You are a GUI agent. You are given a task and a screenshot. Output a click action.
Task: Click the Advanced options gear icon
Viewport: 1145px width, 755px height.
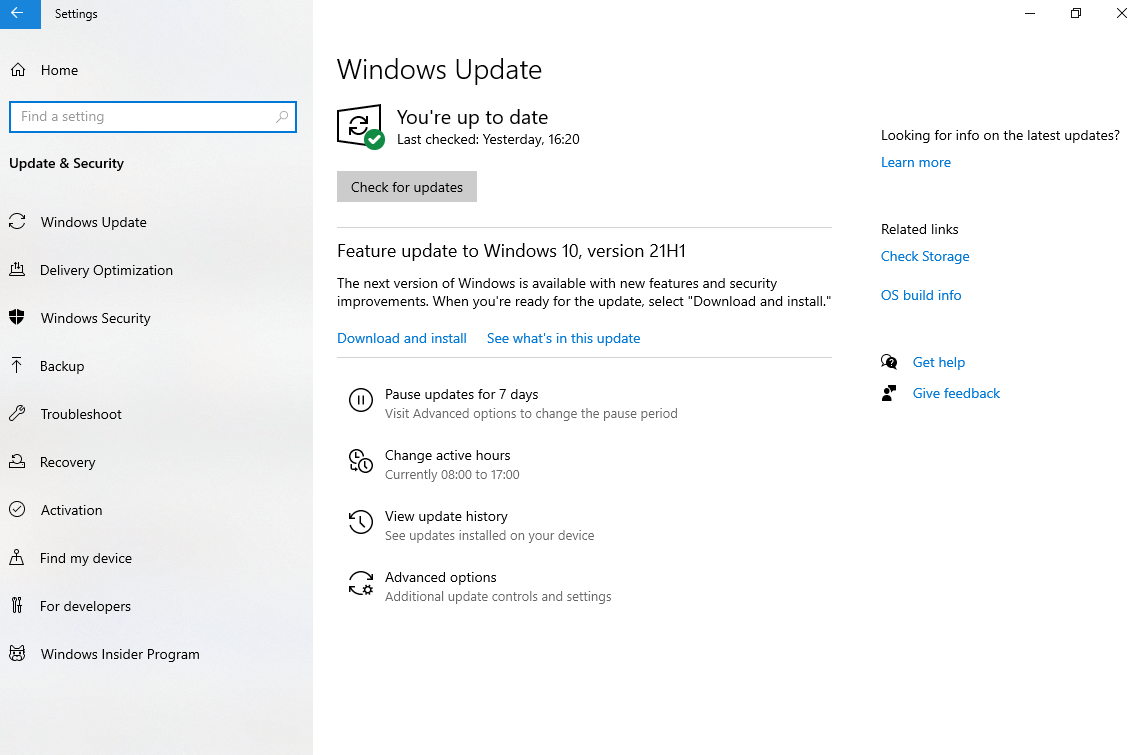(x=361, y=583)
